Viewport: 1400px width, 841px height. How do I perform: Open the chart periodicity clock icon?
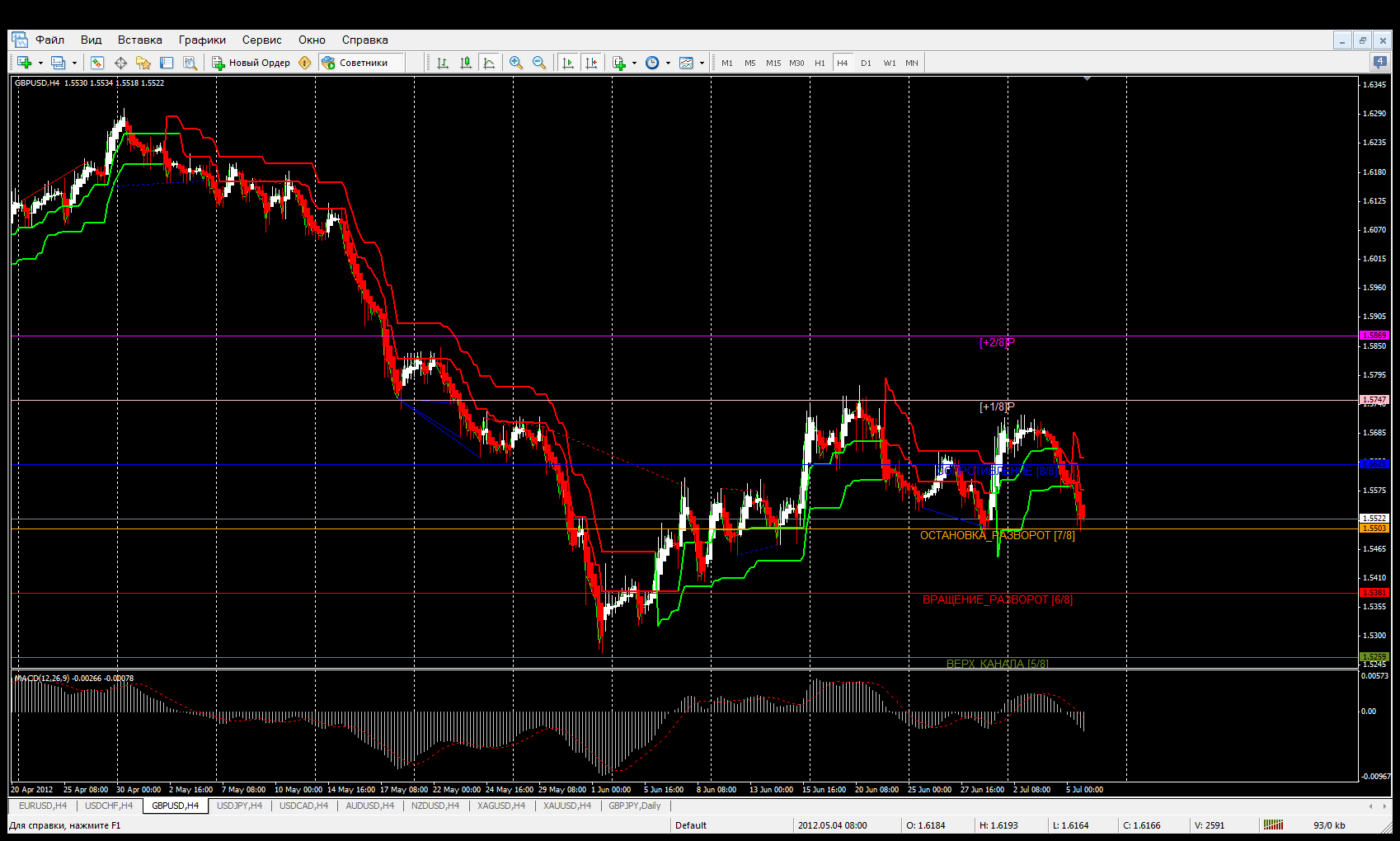click(652, 63)
